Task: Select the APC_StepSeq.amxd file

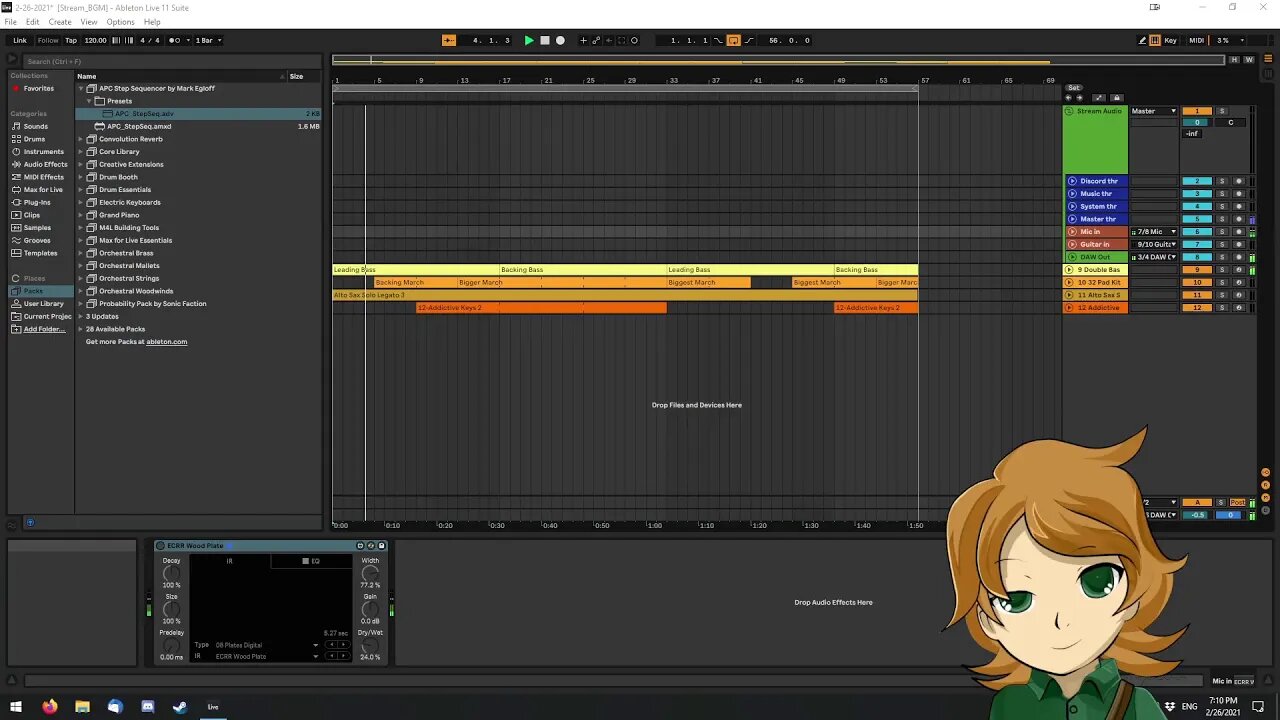Action: coord(139,126)
